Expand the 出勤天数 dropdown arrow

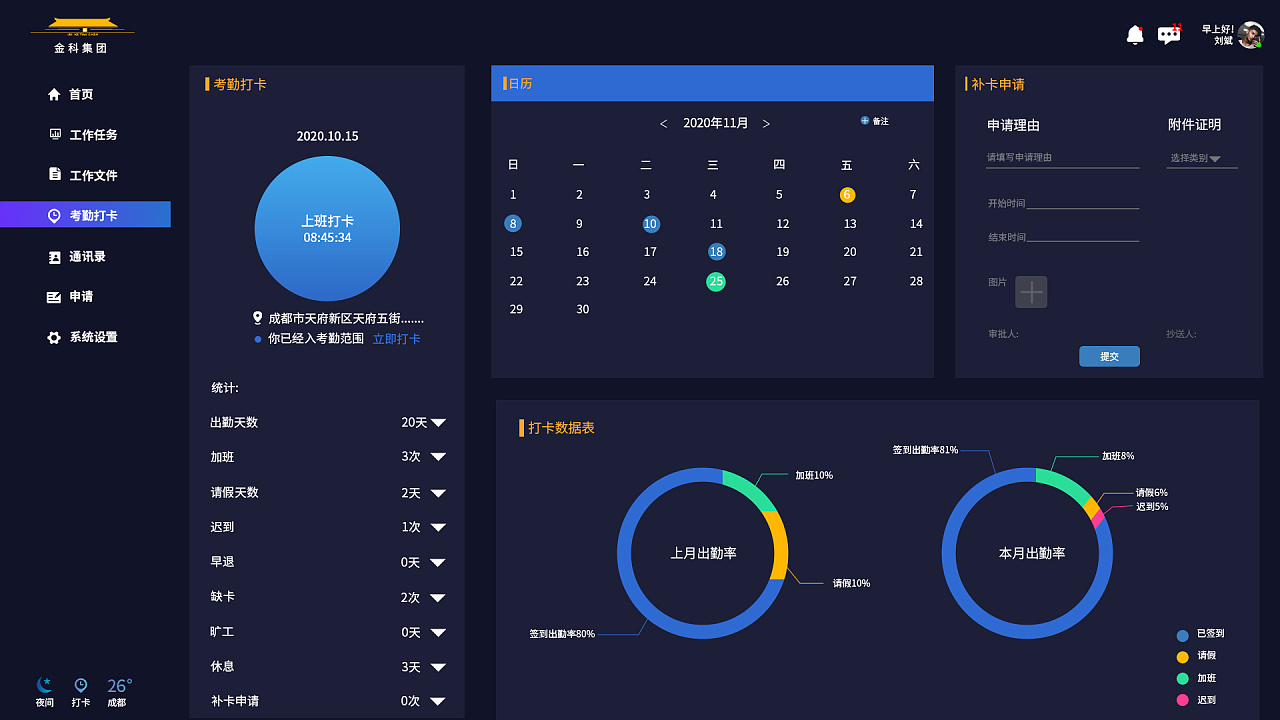pyautogui.click(x=437, y=422)
